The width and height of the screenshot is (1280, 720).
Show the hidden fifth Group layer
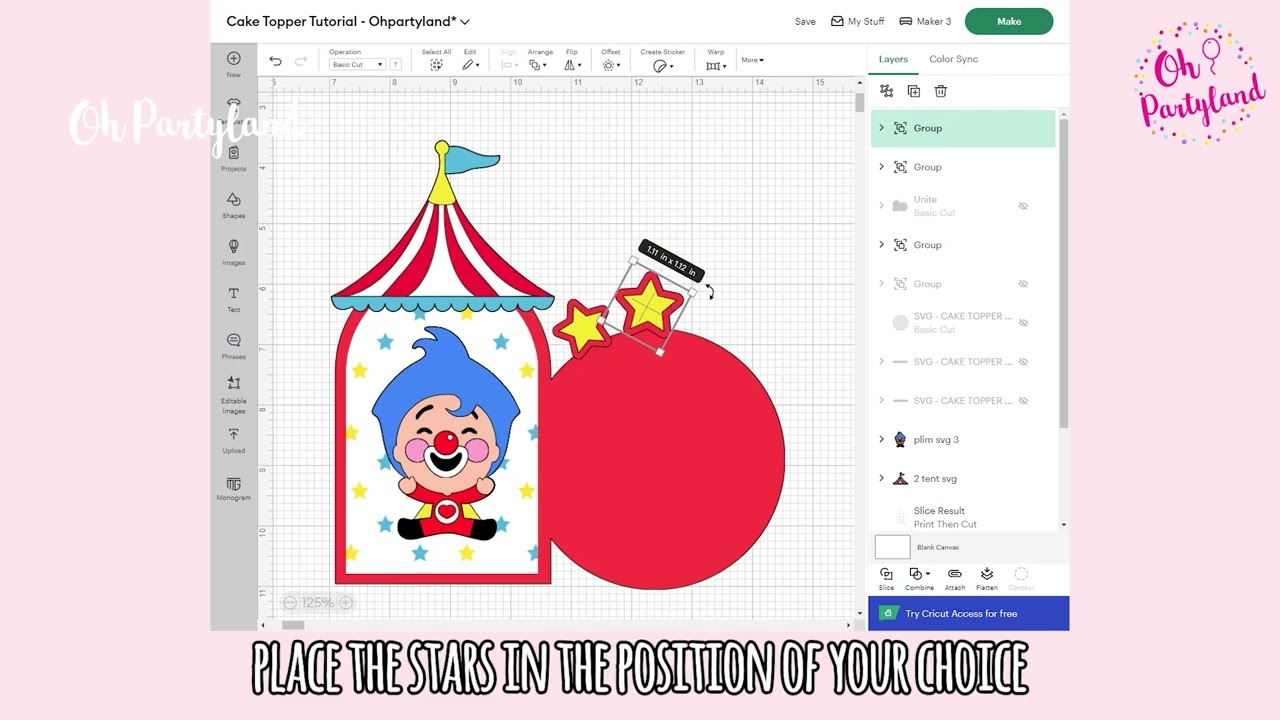pos(1023,284)
